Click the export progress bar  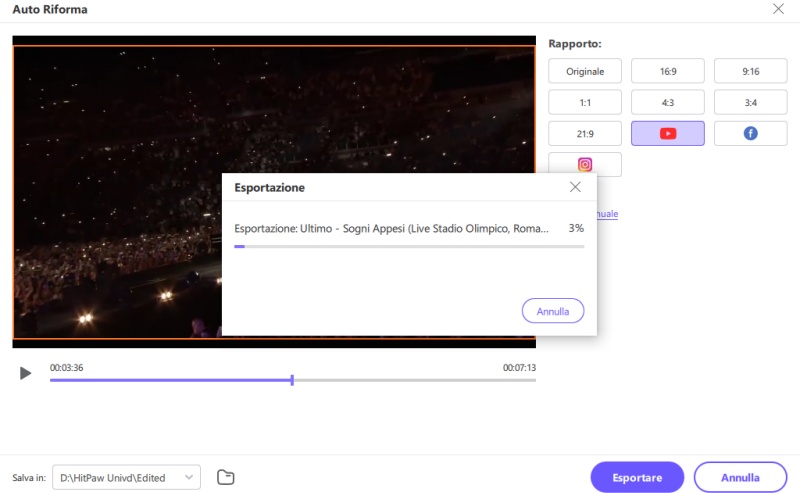[409, 246]
